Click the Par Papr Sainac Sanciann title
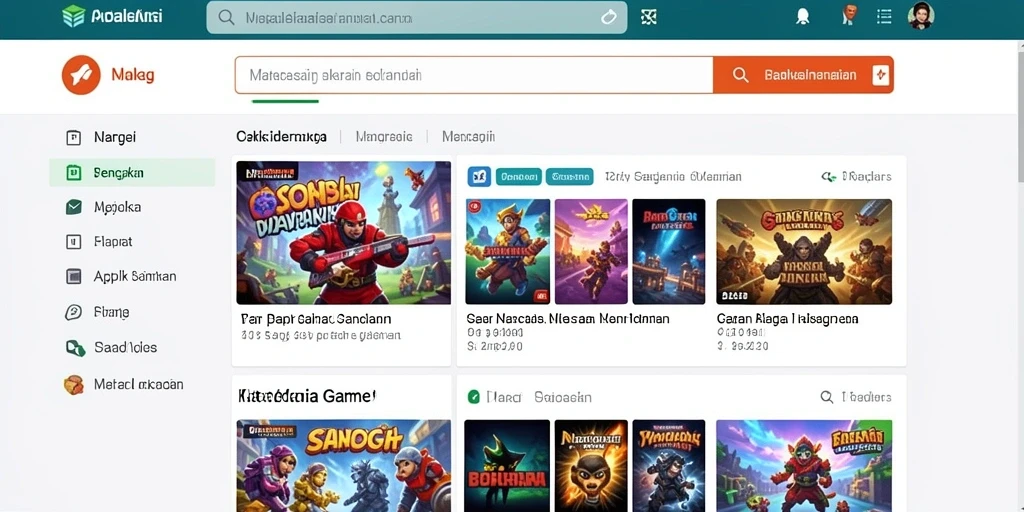The image size is (1024, 512). click(316, 319)
